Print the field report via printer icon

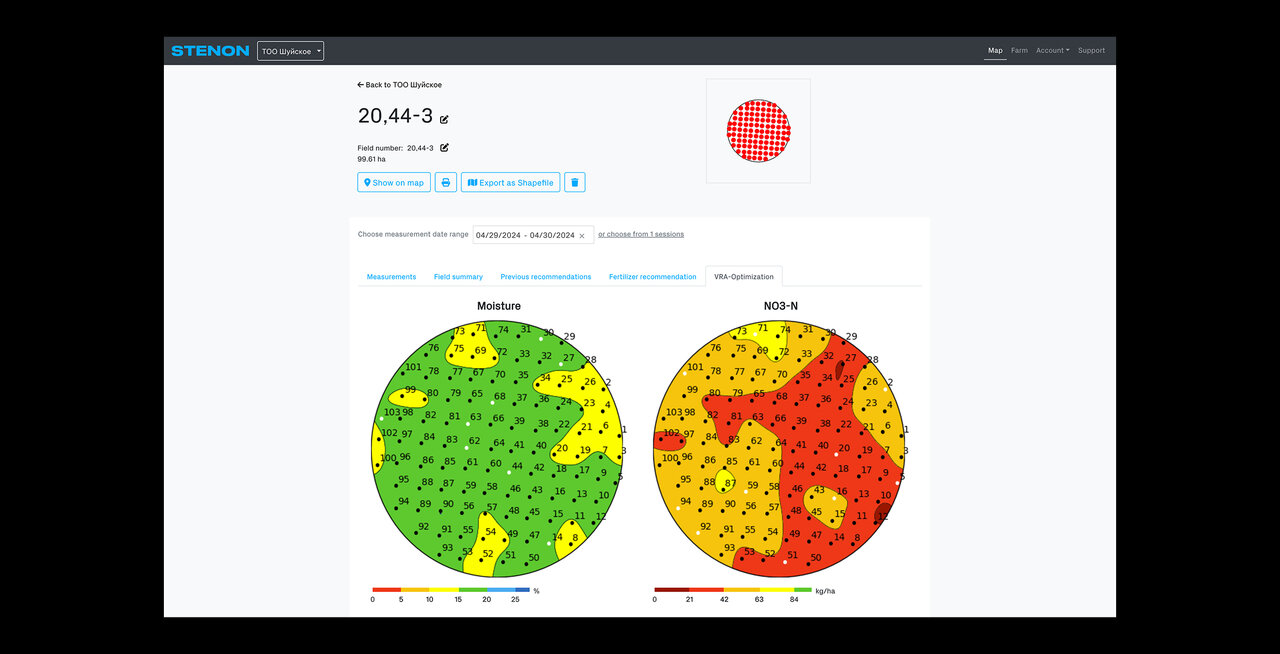coord(446,182)
